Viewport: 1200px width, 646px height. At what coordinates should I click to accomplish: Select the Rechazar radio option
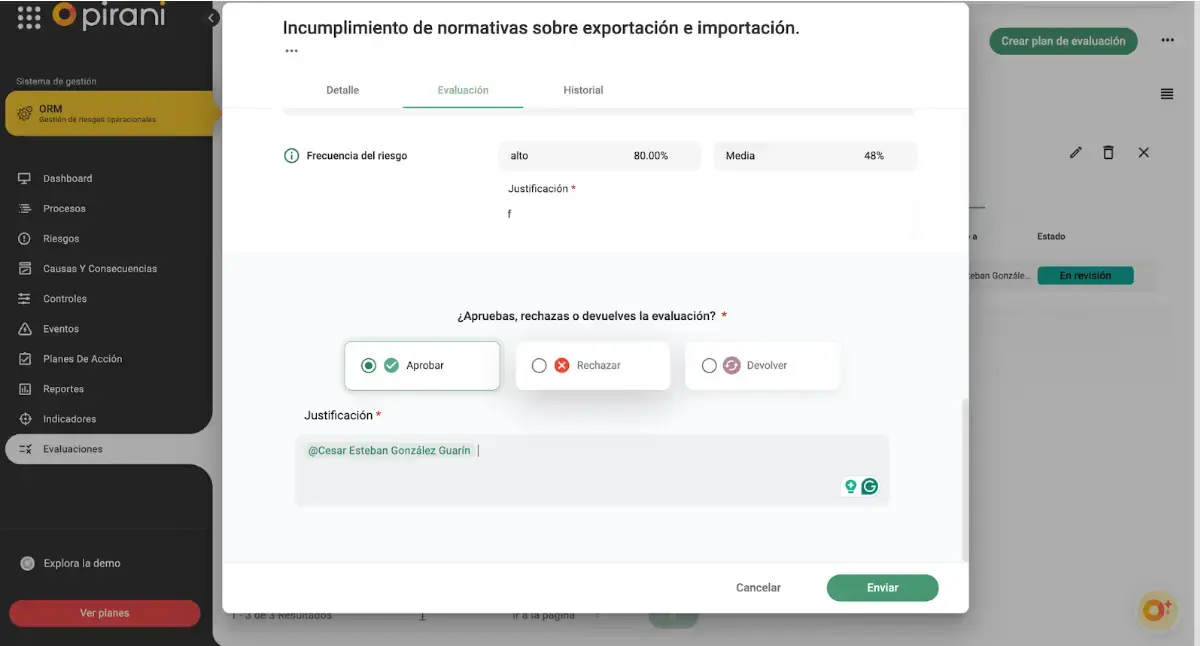[x=539, y=366]
